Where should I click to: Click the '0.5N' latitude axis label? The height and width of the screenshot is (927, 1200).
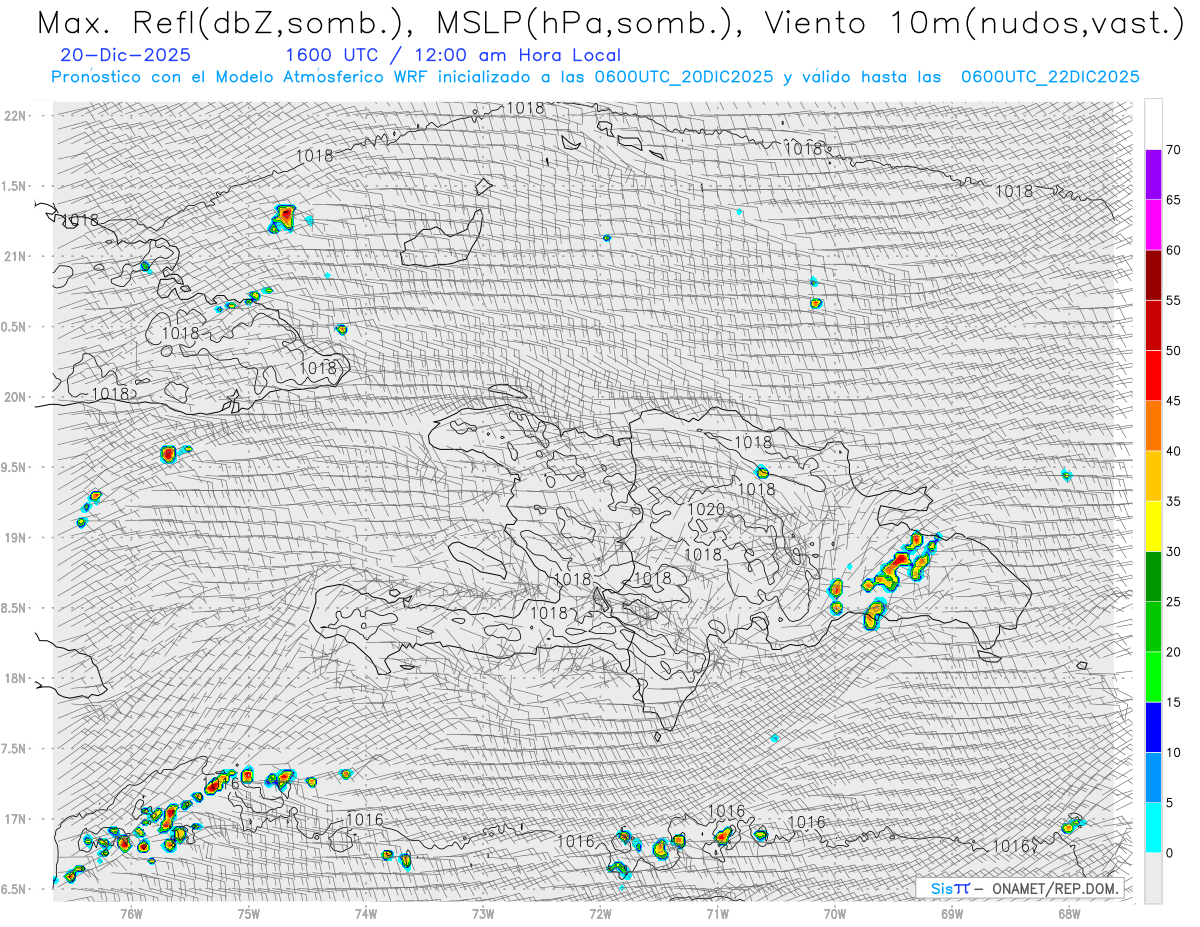[x=15, y=326]
